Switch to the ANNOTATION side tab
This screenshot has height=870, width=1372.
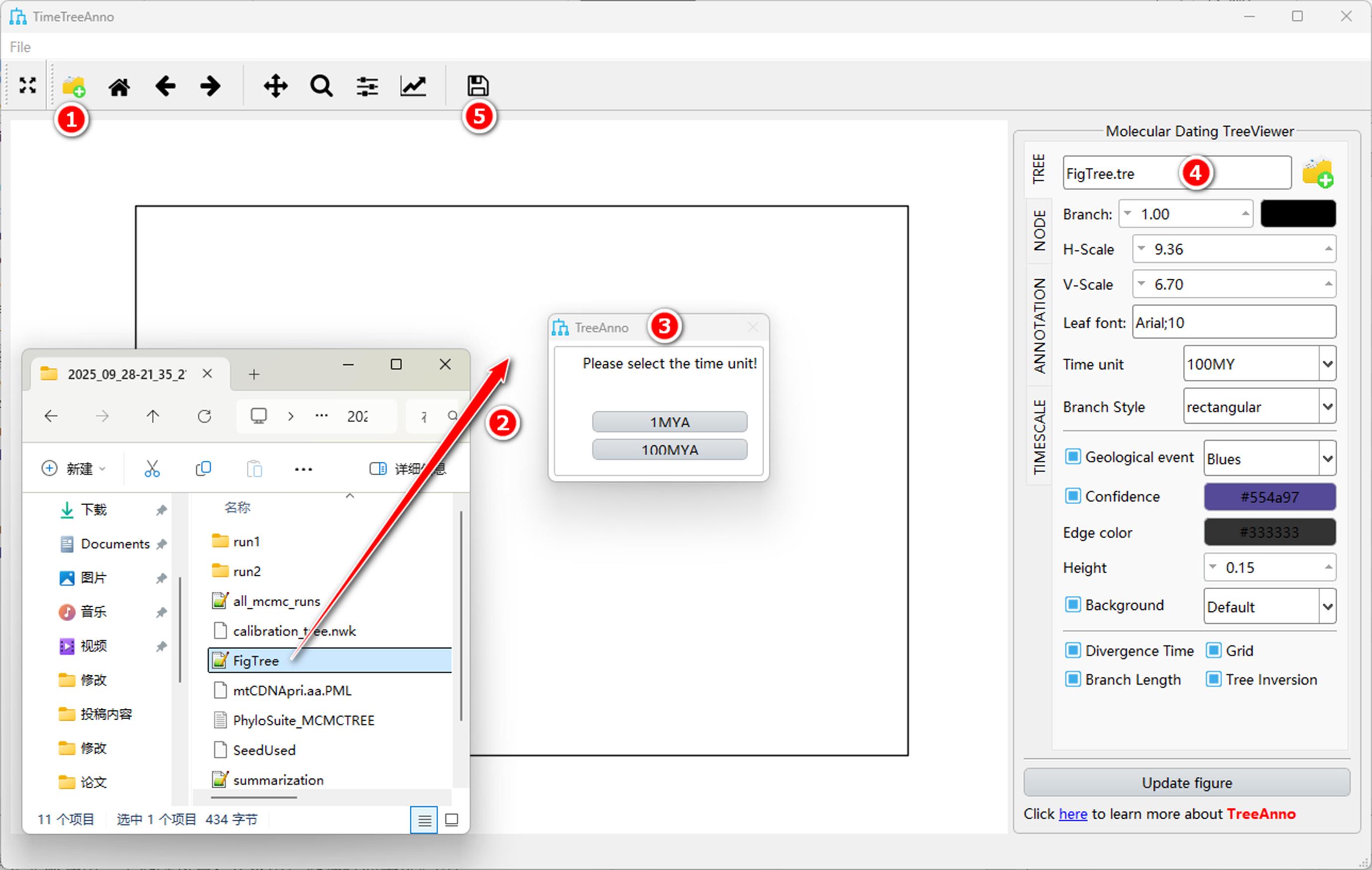click(x=1038, y=326)
